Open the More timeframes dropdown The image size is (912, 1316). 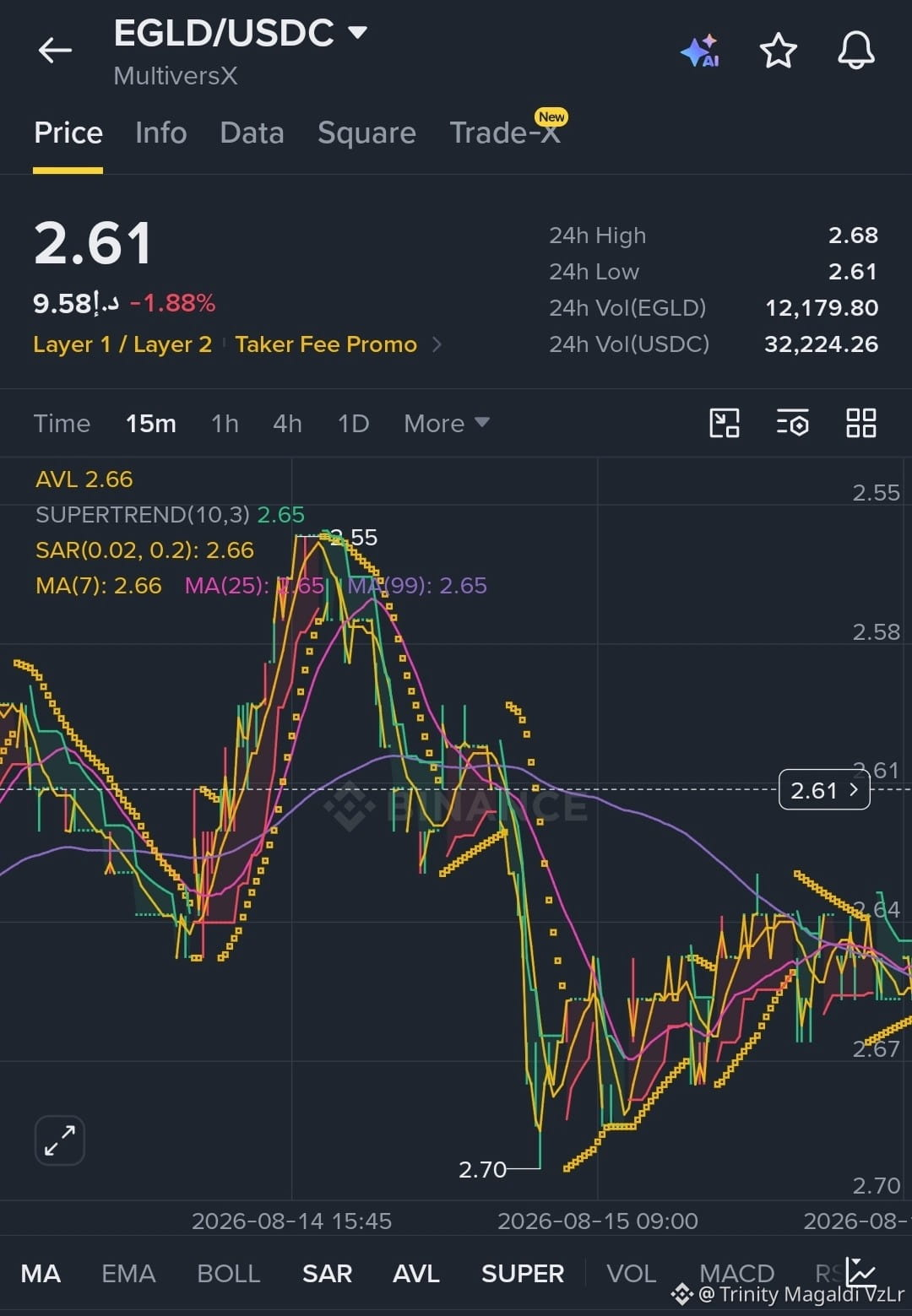point(447,423)
